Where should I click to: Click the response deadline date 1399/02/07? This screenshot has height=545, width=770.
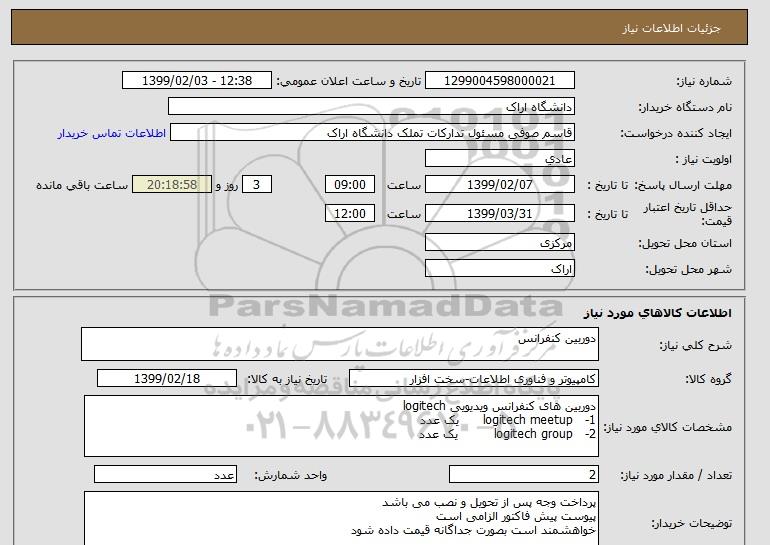[499, 185]
